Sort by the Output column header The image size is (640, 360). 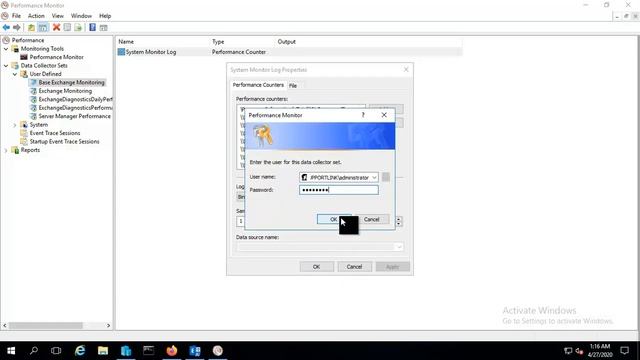click(x=287, y=42)
